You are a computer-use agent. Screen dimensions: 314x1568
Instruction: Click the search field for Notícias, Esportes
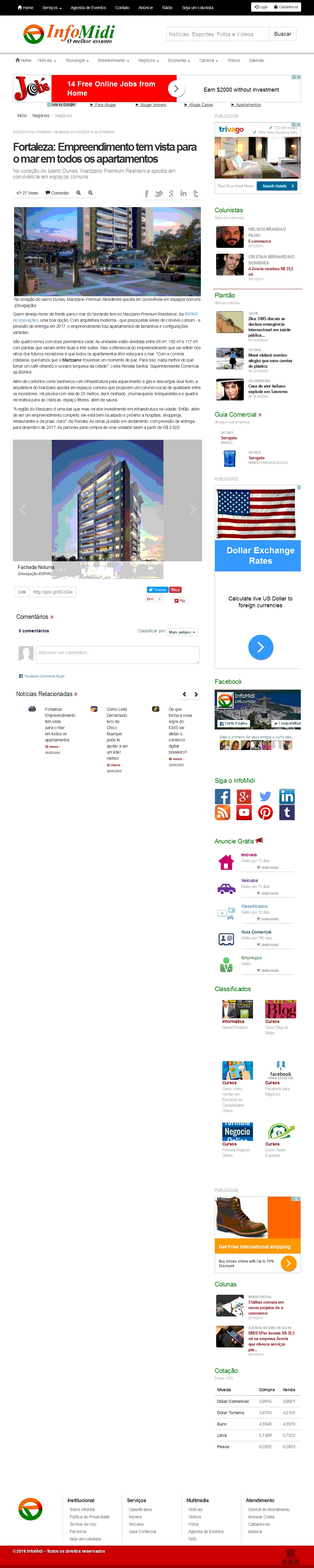pos(217,34)
